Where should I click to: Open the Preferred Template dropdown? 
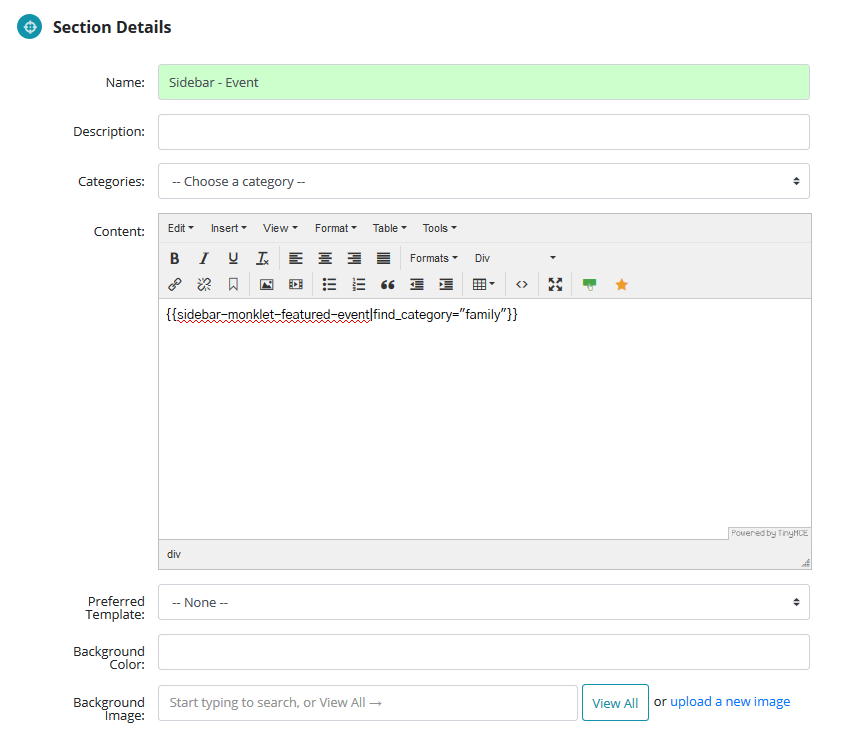click(484, 603)
